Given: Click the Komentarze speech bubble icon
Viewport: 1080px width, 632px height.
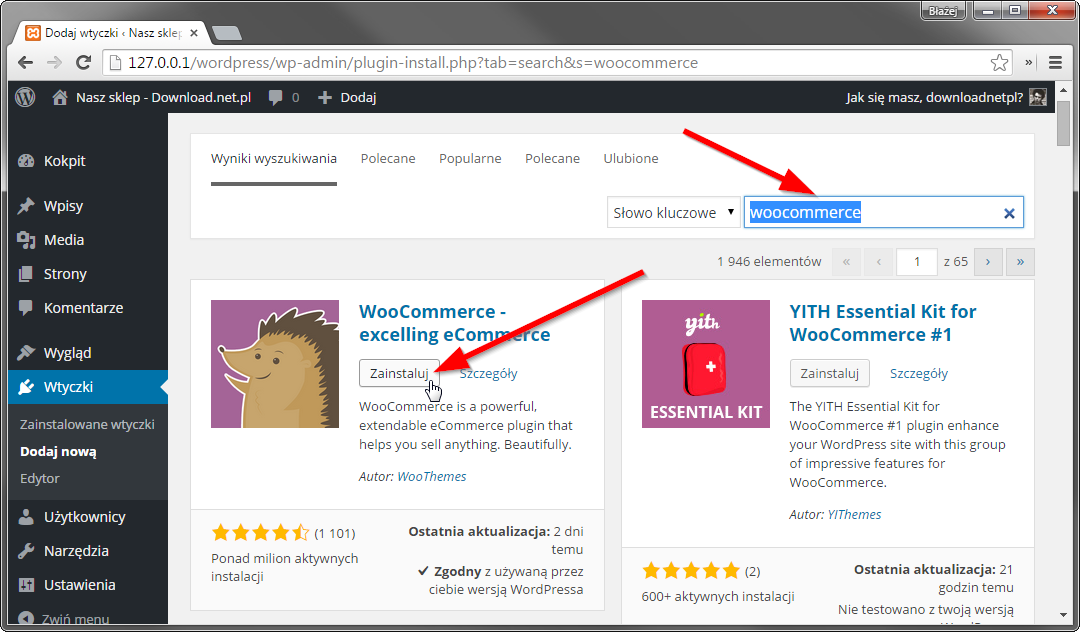Looking at the screenshot, I should (26, 308).
